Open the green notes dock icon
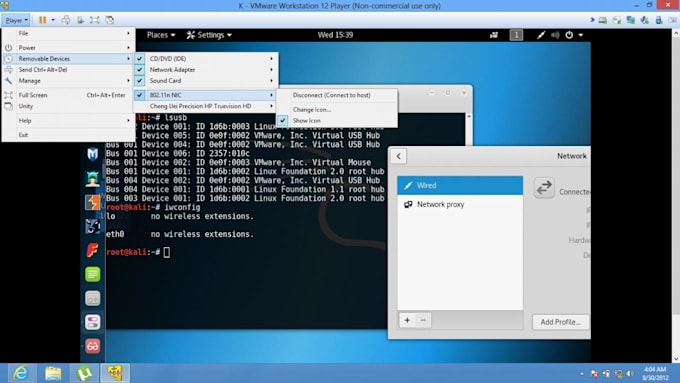Image resolution: width=680 pixels, height=383 pixels. tap(92, 274)
